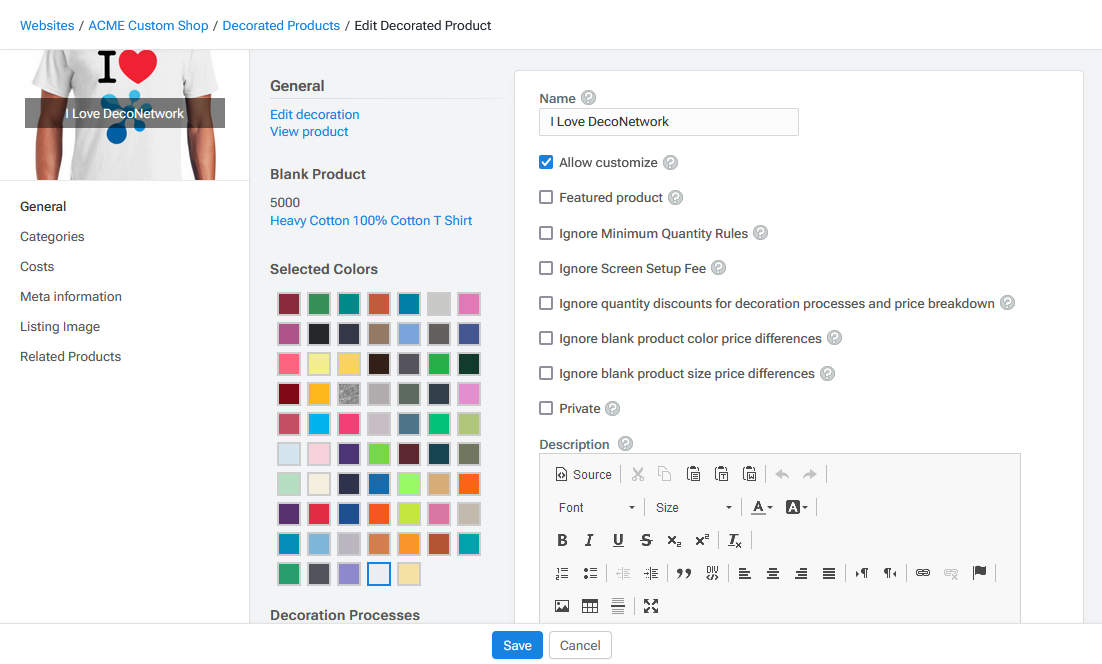1102x664 pixels.
Task: Select the General section in sidebar
Action: [x=43, y=207]
